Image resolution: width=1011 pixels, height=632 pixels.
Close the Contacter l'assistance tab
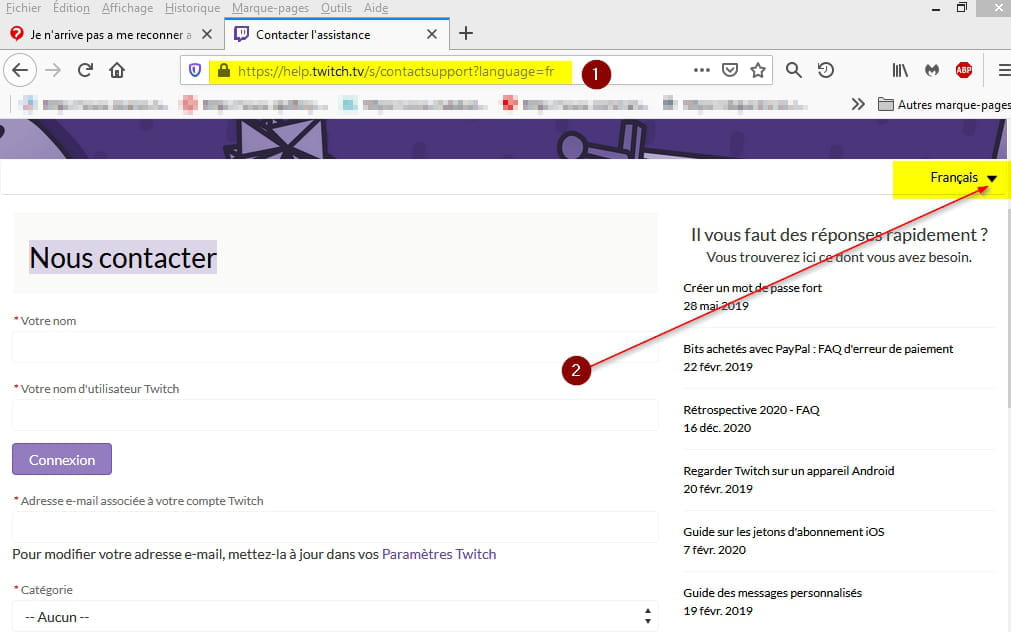(x=432, y=34)
